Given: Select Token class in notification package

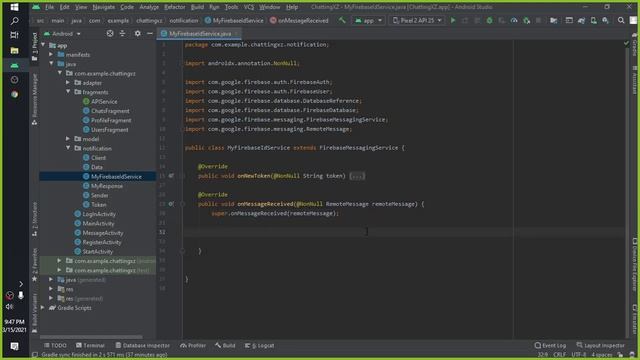Looking at the screenshot, I should pos(98,204).
